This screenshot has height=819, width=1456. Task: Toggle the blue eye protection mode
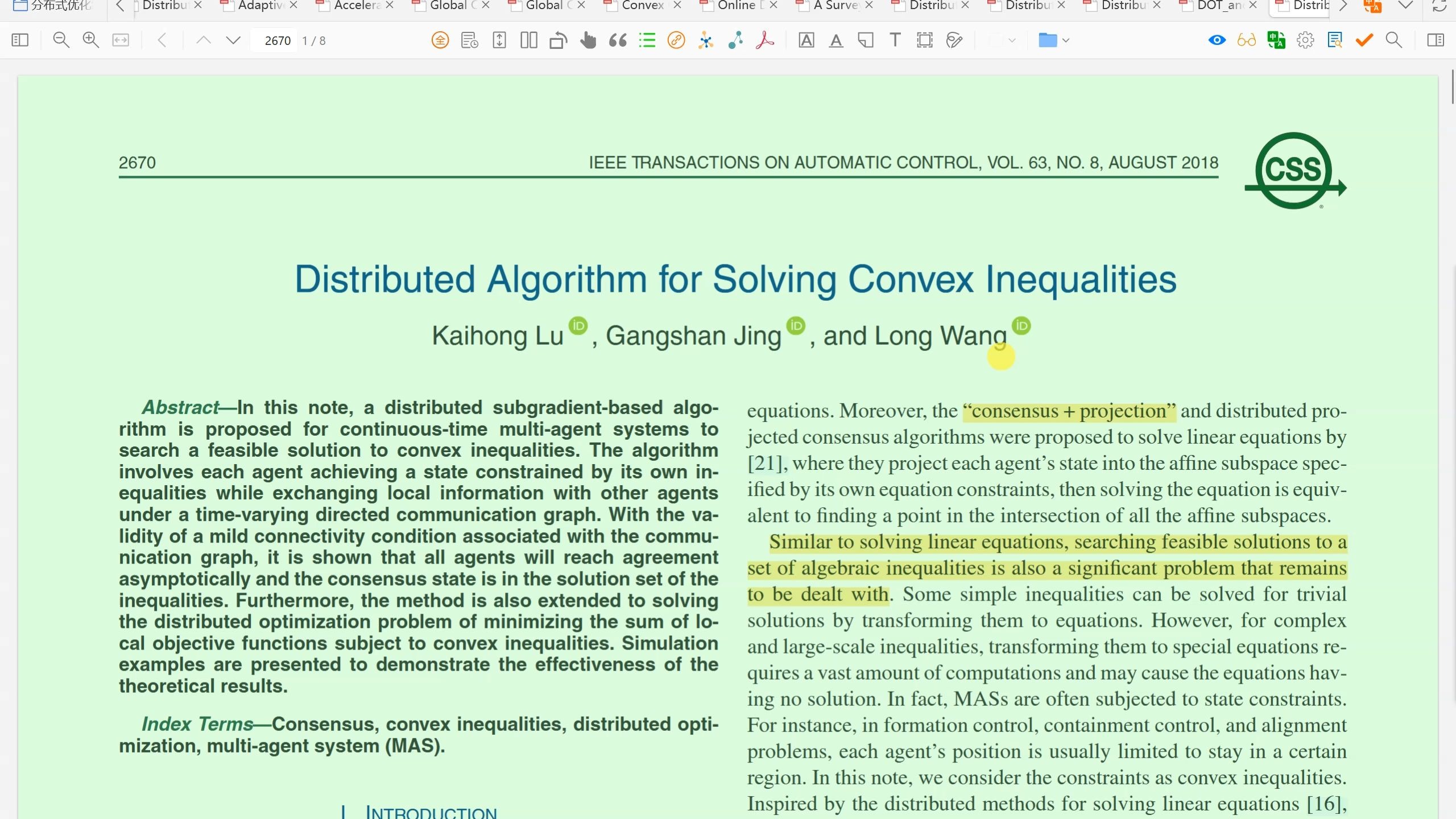pyautogui.click(x=1217, y=40)
